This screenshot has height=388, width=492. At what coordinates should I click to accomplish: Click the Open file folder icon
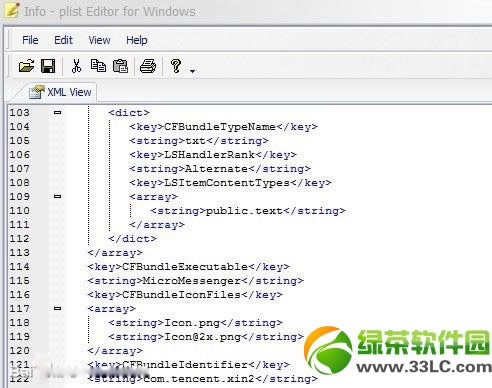pos(26,66)
